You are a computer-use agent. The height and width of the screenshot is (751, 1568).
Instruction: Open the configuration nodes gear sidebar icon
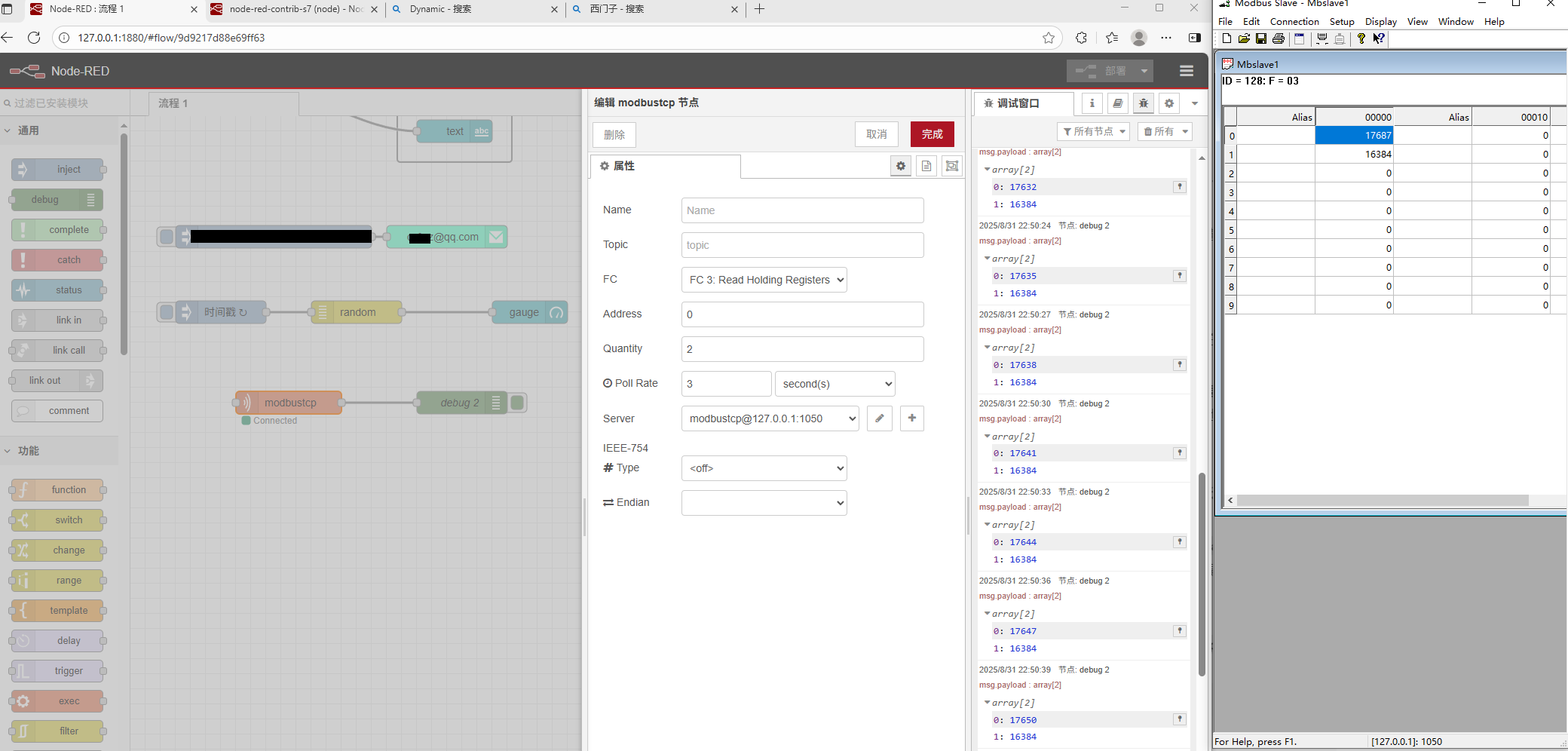coord(1169,103)
